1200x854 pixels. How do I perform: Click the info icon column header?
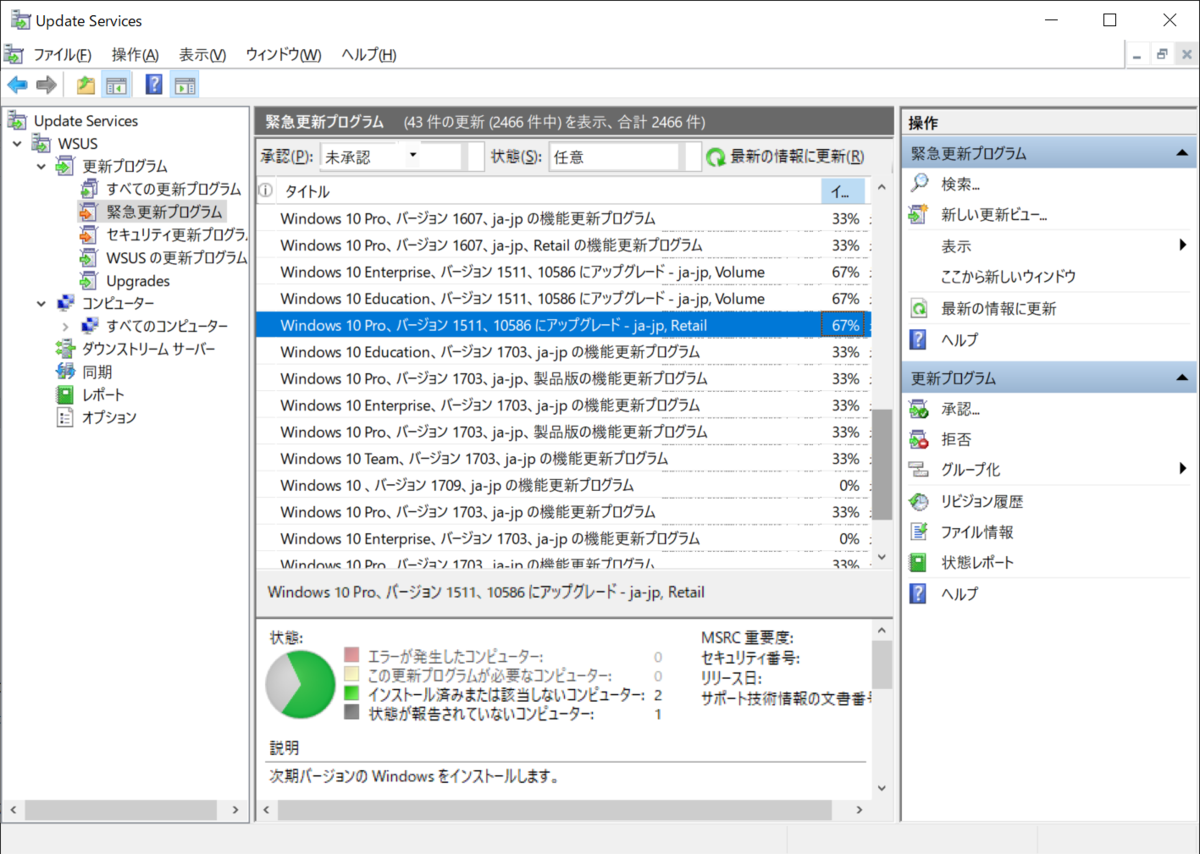266,191
